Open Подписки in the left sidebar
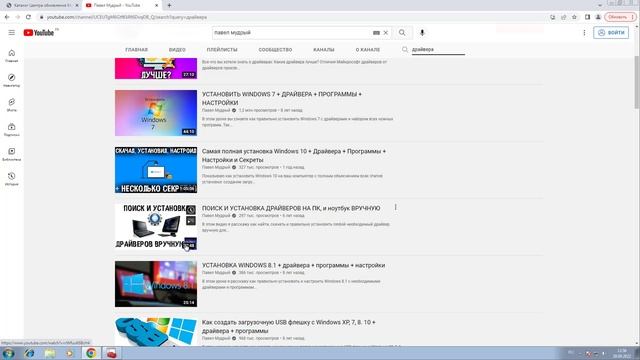This screenshot has height=360, width=640. [11, 130]
